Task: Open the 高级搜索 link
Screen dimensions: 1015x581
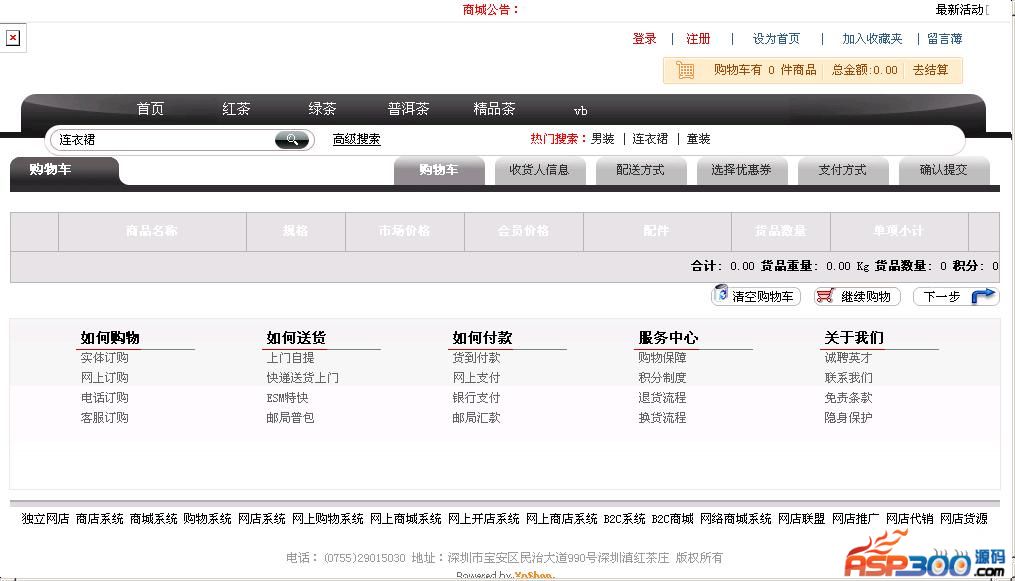Action: point(357,139)
